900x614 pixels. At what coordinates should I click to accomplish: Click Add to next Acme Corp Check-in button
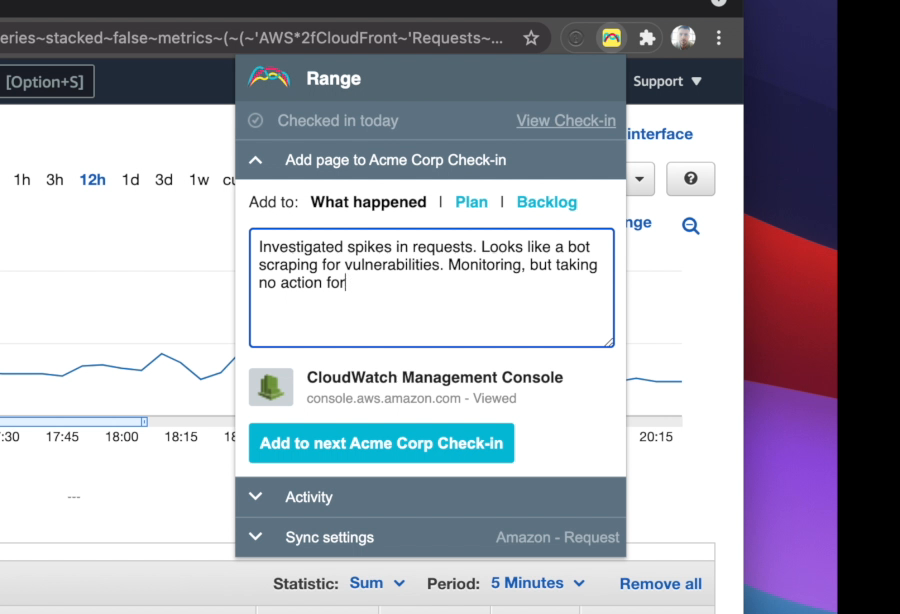381,443
